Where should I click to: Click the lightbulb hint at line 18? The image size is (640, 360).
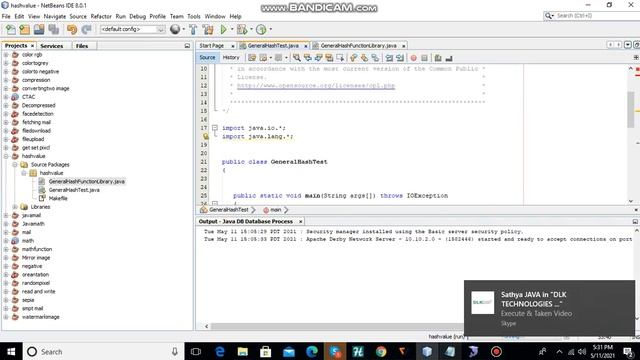pos(205,136)
